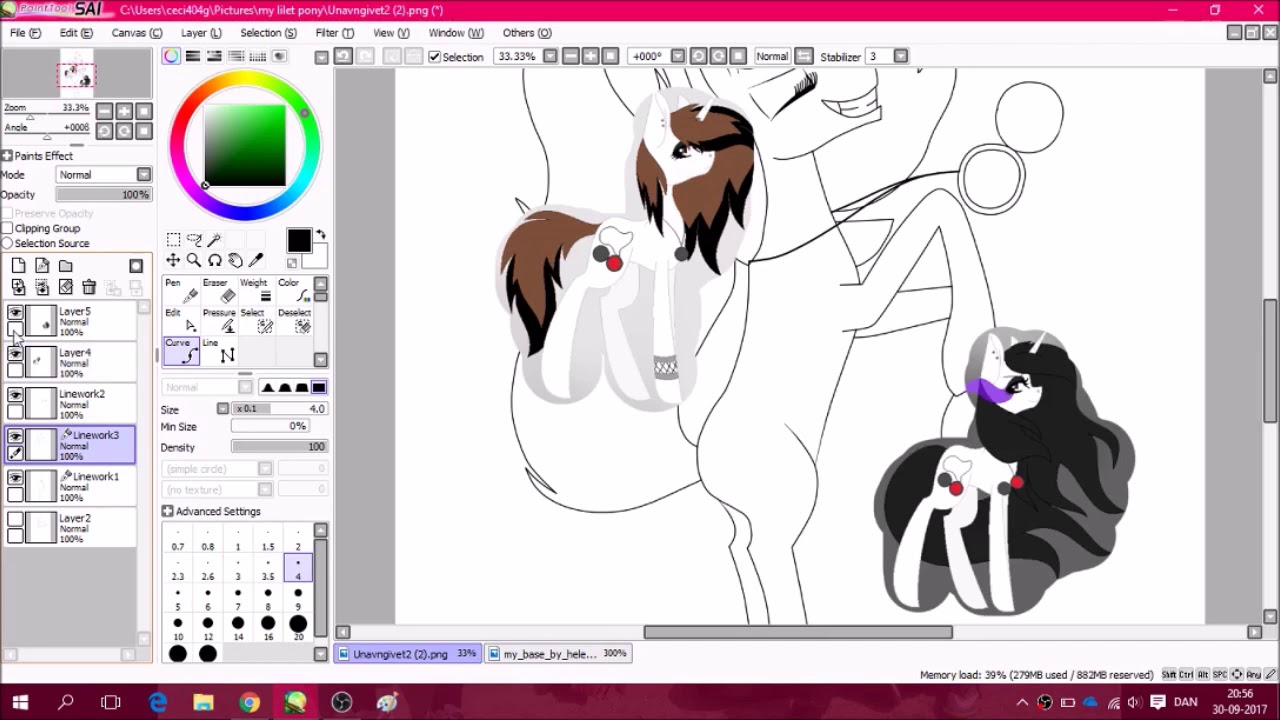Open the Filter menu
1280x720 pixels.
pyautogui.click(x=335, y=33)
